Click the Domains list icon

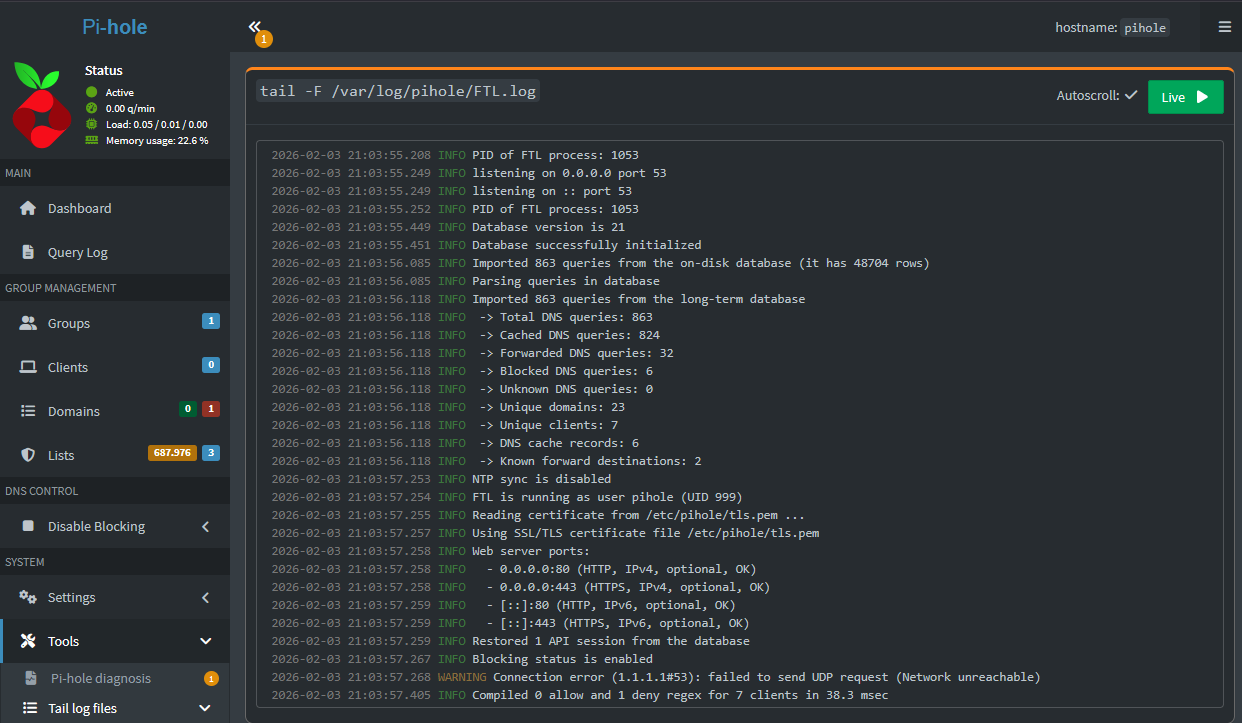click(x=28, y=412)
